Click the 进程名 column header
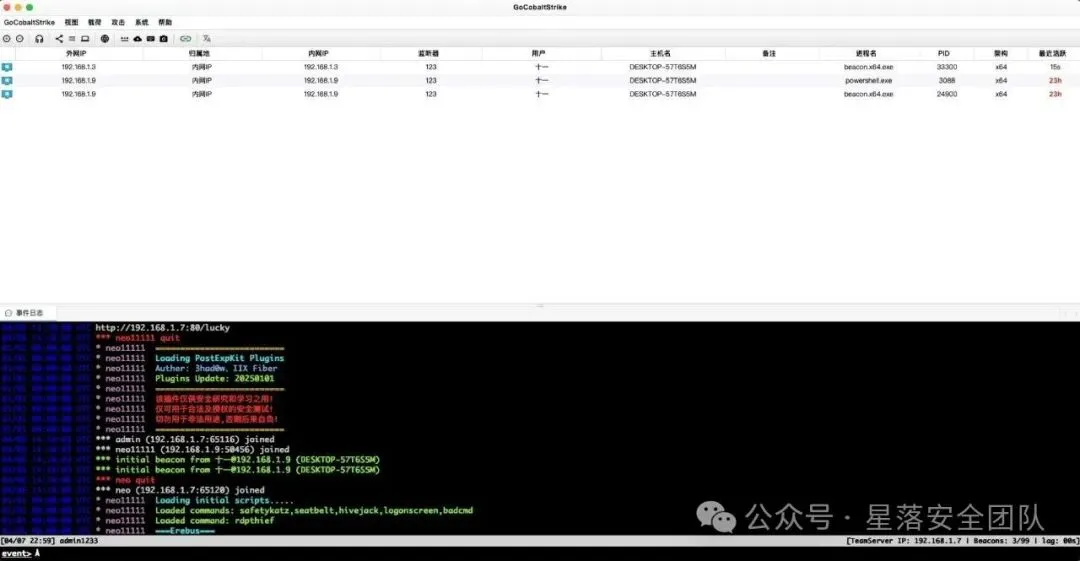 pyautogui.click(x=866, y=53)
